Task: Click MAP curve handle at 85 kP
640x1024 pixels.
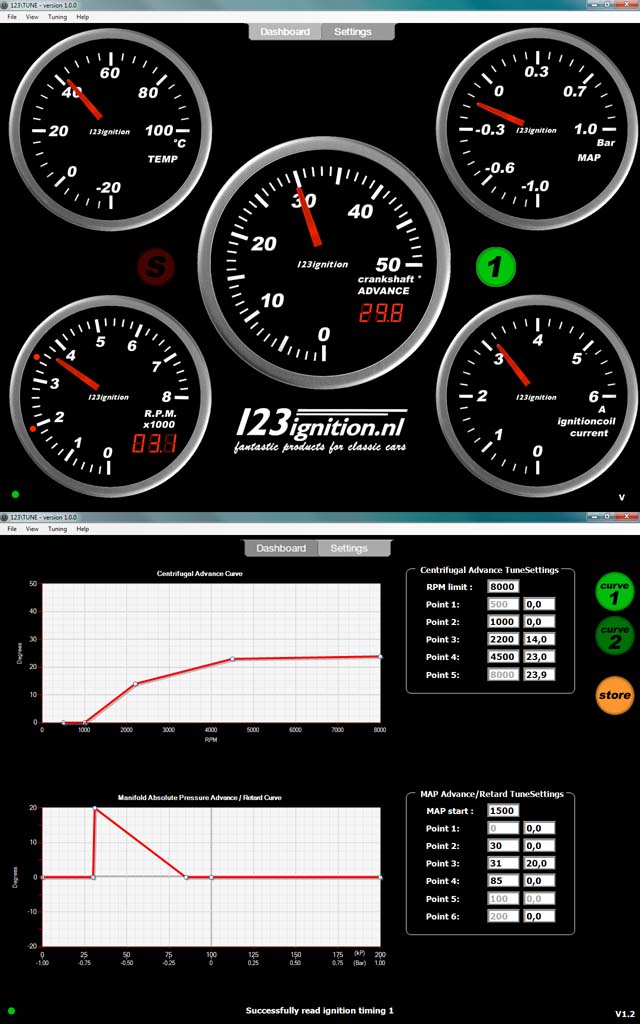Action: click(x=186, y=877)
